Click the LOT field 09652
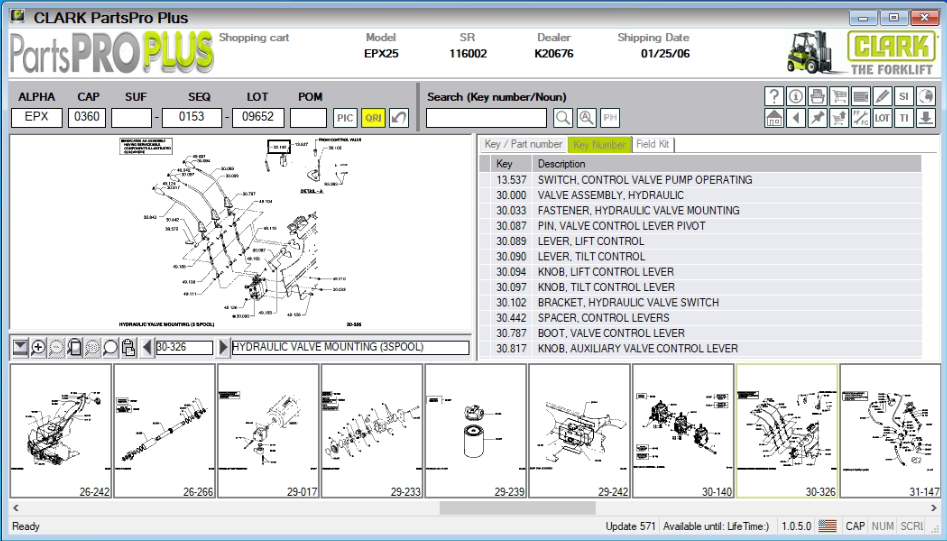 [258, 117]
